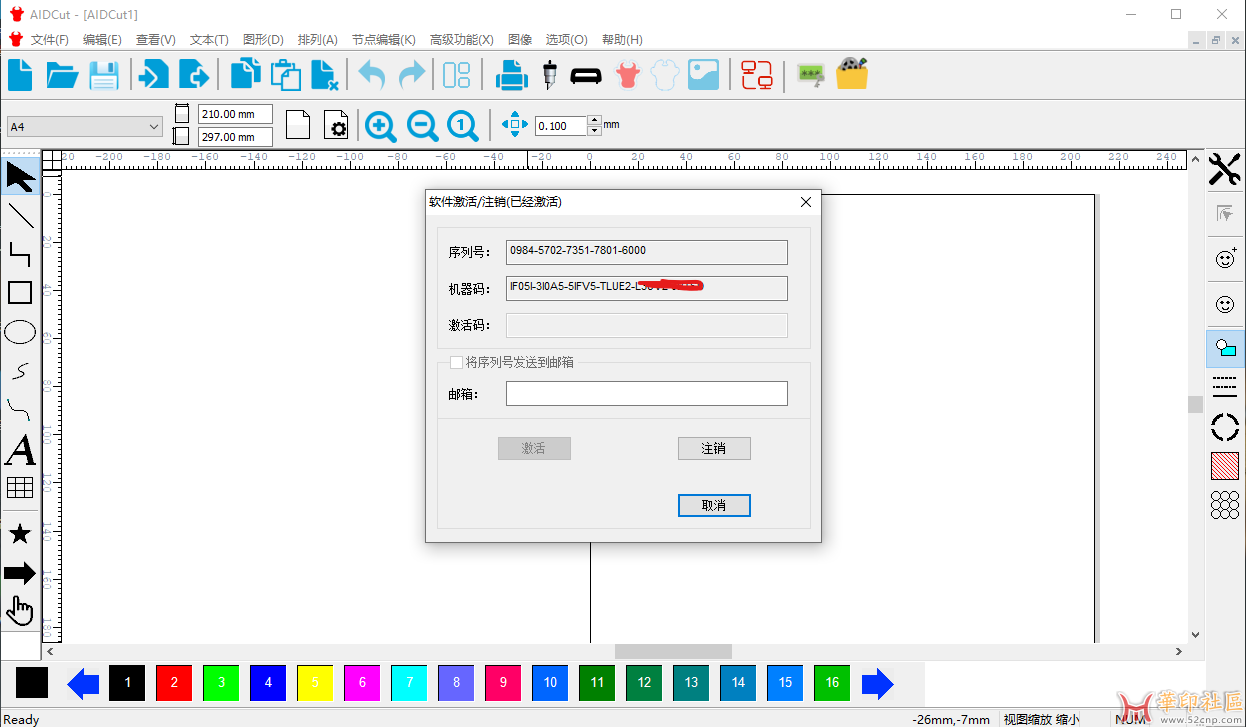Select the arrow Selection tool

click(x=21, y=177)
